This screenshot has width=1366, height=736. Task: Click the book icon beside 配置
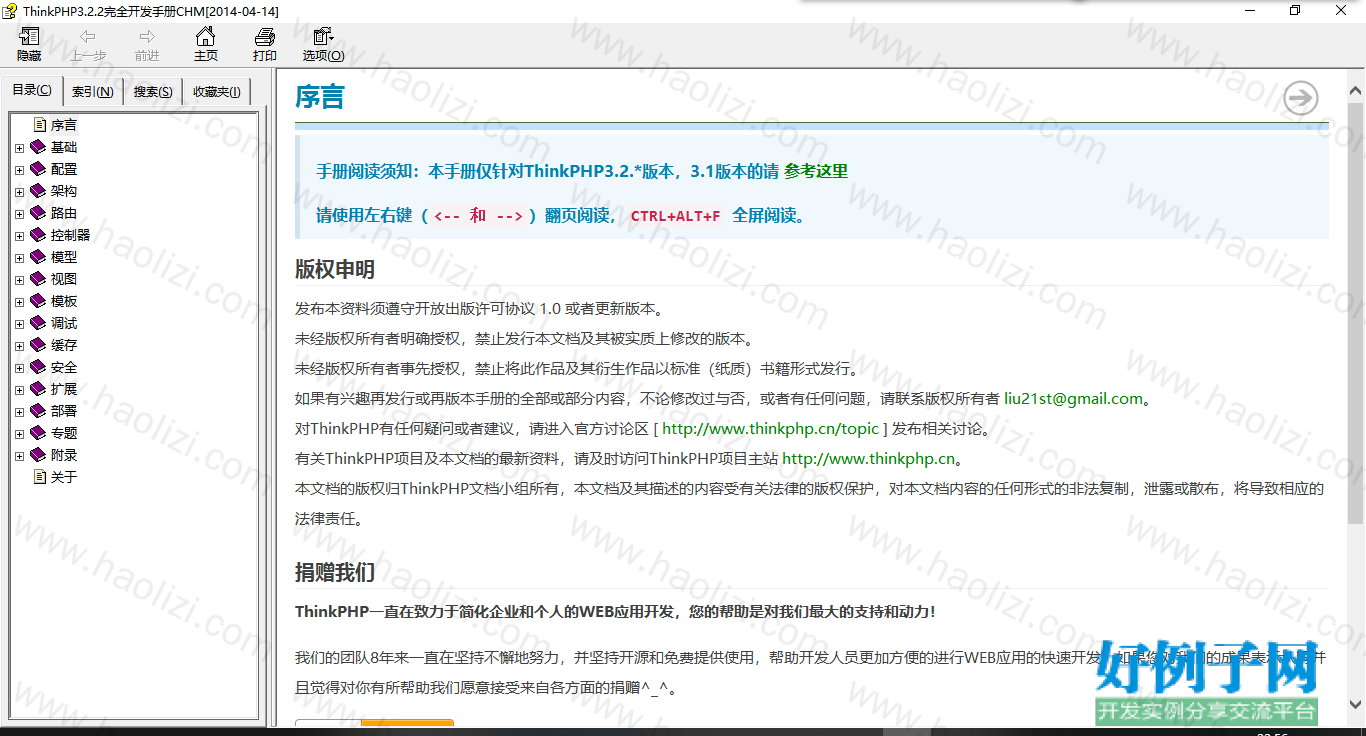(x=38, y=169)
